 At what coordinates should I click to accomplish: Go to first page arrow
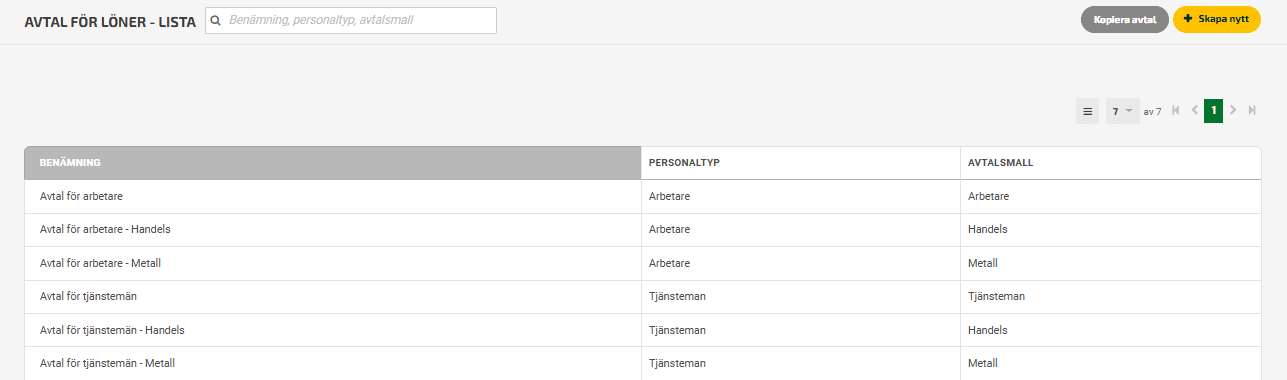pos(1176,111)
